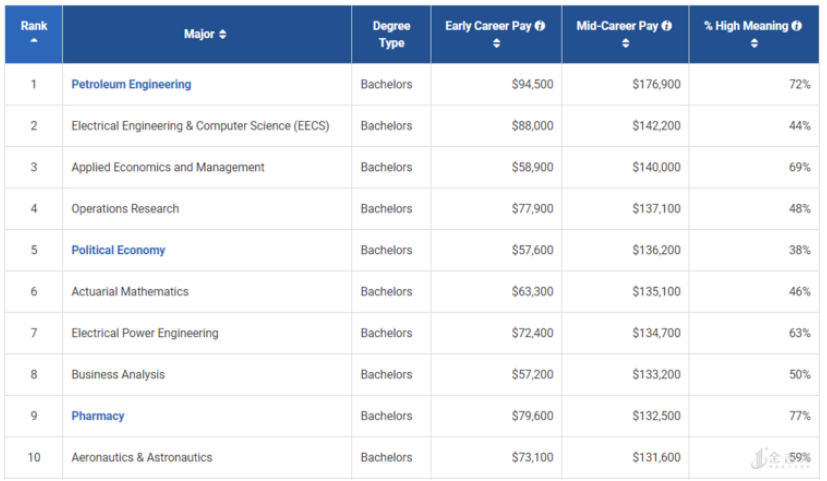The image size is (827, 481).
Task: Click the $176,900 mid-career pay value
Action: (x=656, y=85)
